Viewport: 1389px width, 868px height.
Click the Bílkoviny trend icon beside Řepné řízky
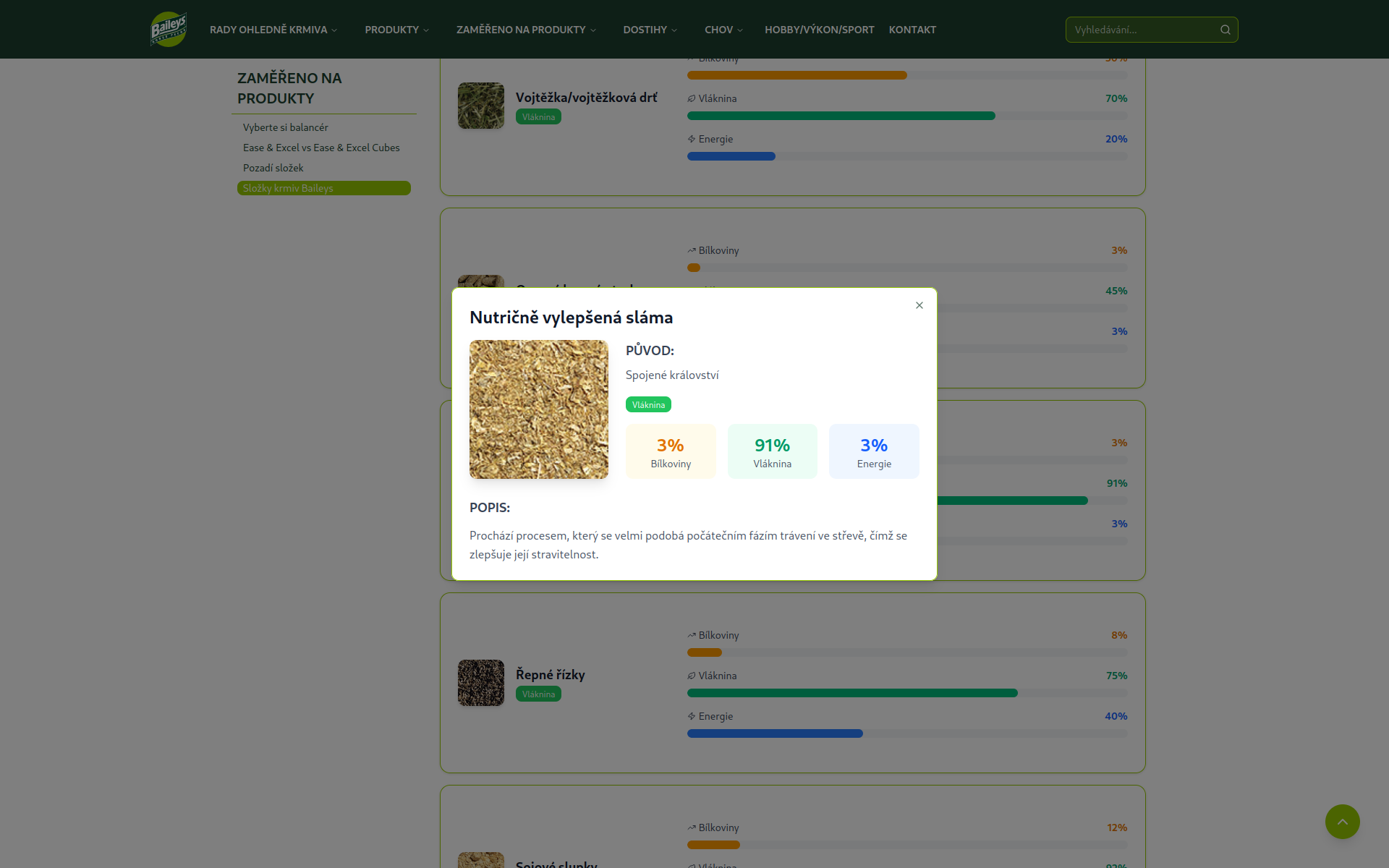click(x=692, y=634)
